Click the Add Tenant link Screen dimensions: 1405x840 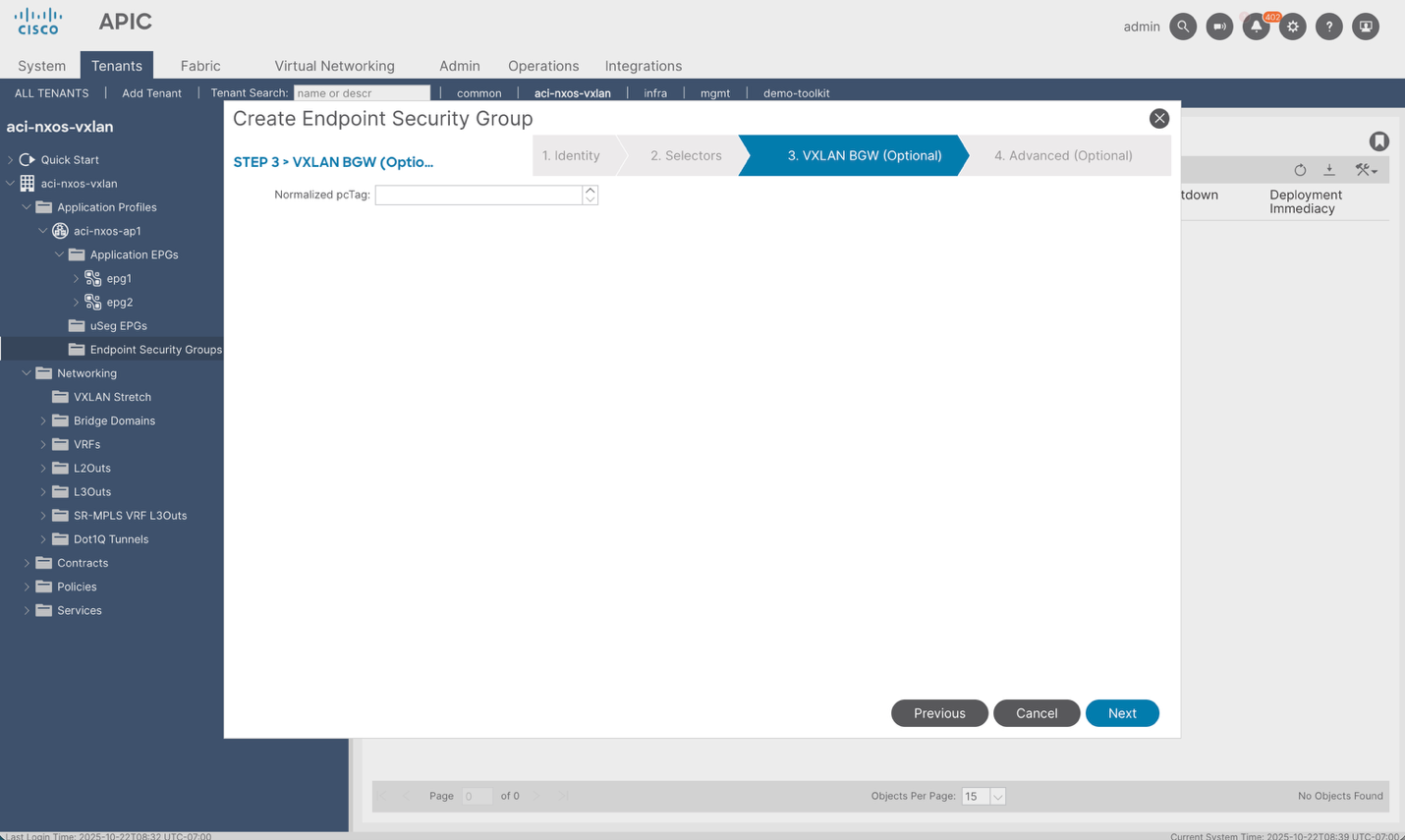tap(151, 93)
